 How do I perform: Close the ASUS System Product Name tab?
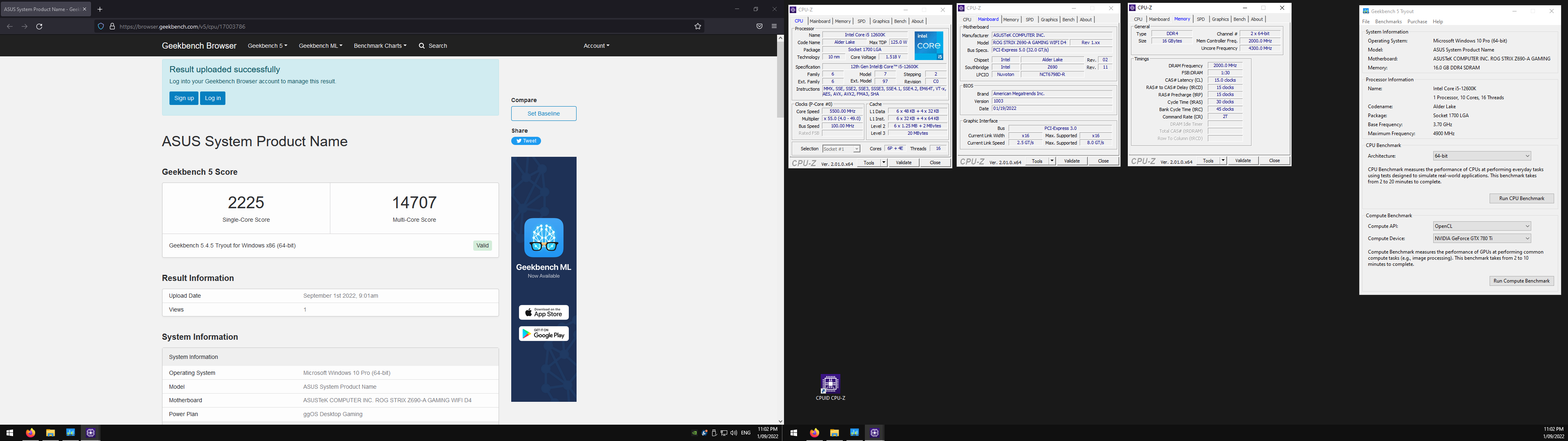click(x=85, y=9)
